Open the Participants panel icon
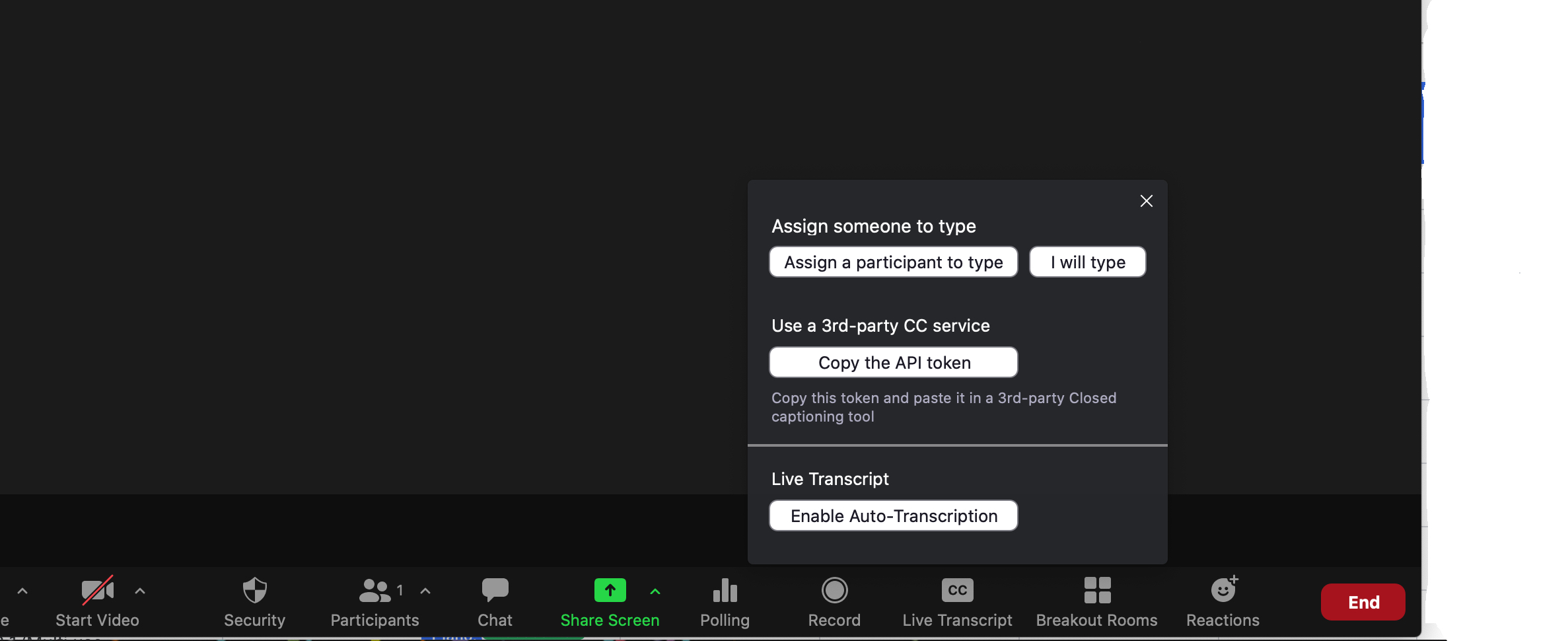The image size is (1568, 641). [374, 590]
